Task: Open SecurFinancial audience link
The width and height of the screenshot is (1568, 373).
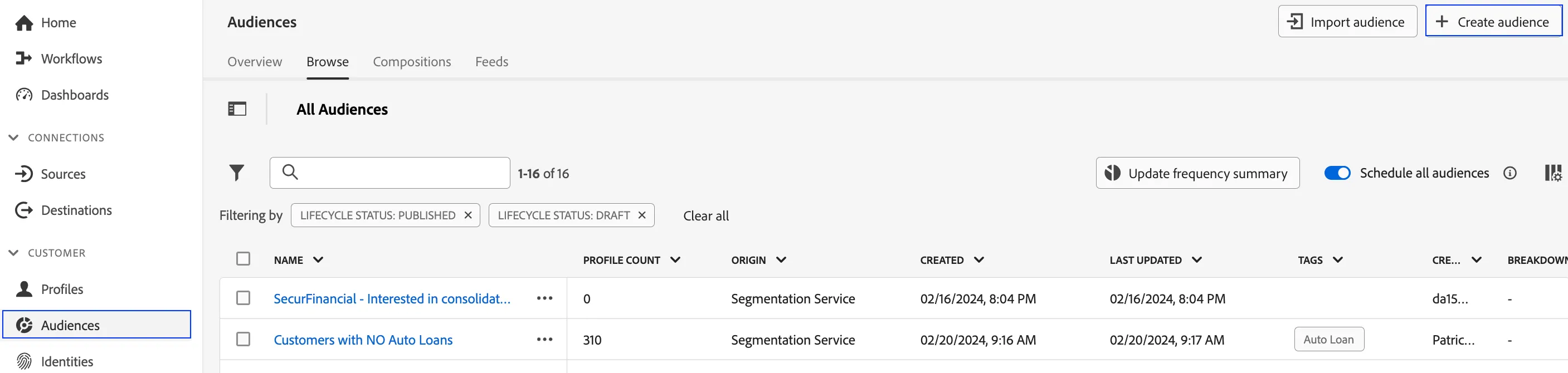Action: [392, 299]
